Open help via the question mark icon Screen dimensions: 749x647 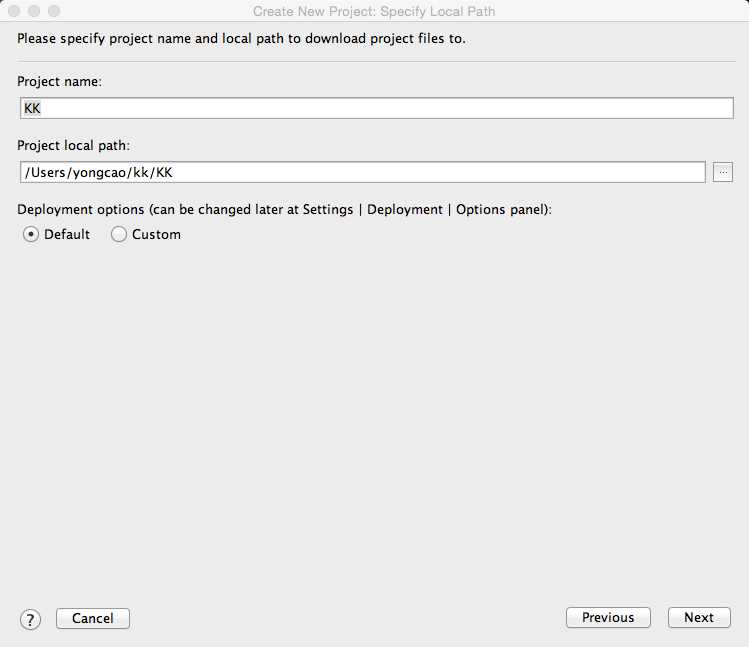30,620
